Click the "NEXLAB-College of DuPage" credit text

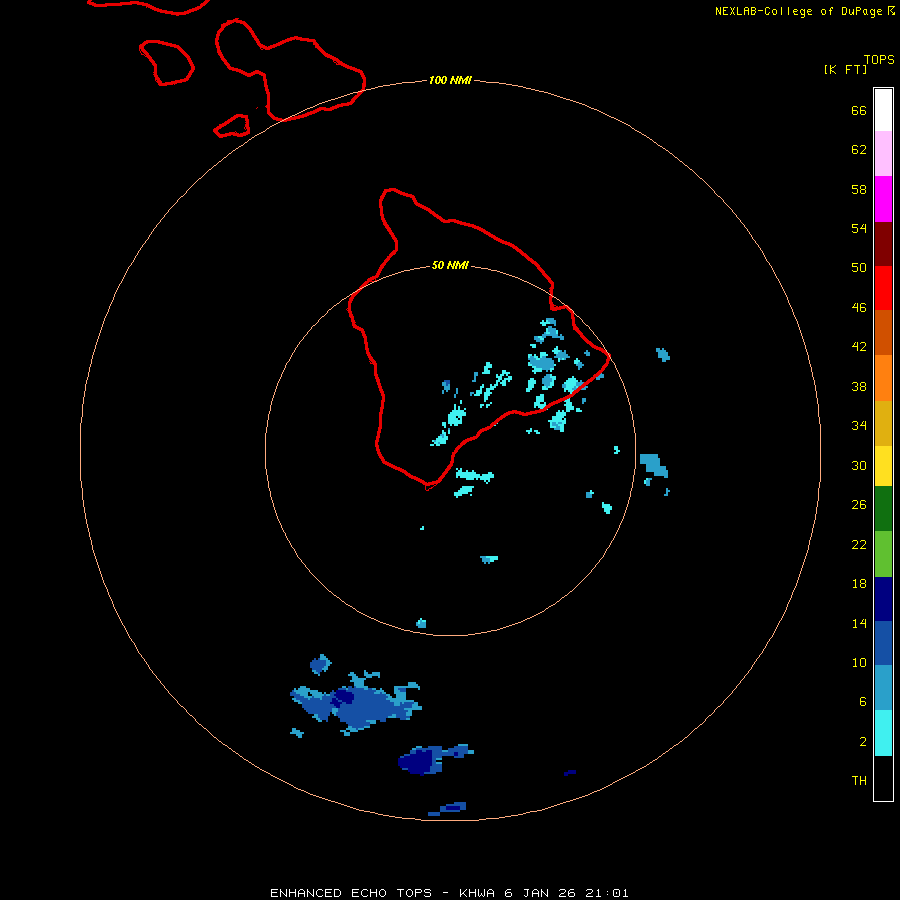point(798,11)
